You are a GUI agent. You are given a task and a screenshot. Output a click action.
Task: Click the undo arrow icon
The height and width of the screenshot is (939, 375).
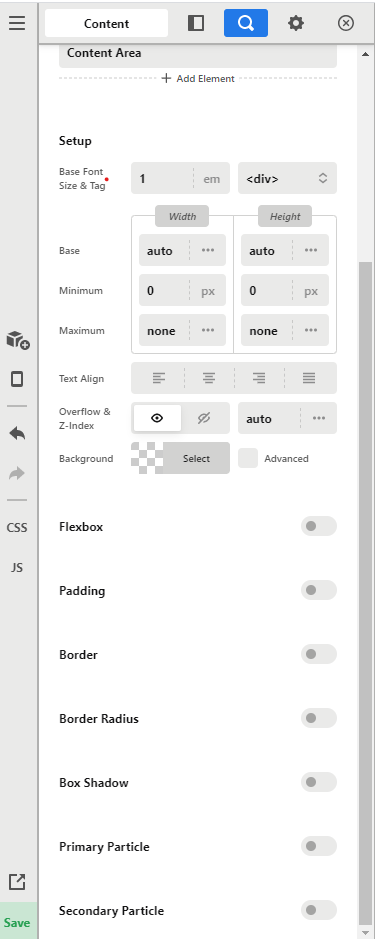tap(17, 434)
